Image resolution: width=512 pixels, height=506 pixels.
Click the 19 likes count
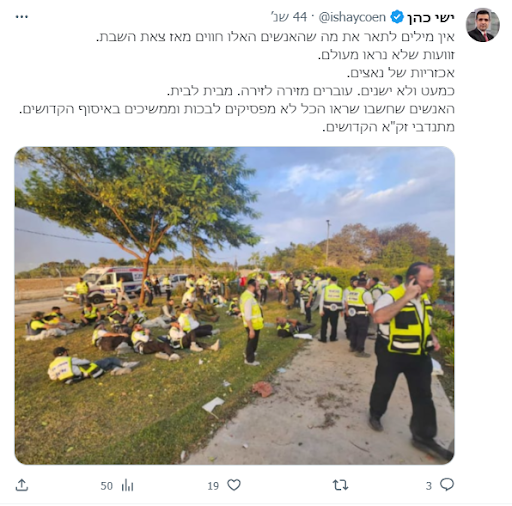click(x=213, y=486)
